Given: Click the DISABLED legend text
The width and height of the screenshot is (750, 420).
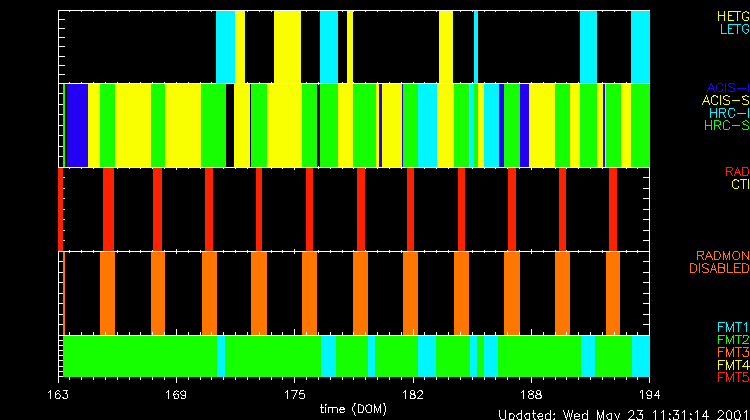Looking at the screenshot, I should [x=718, y=268].
